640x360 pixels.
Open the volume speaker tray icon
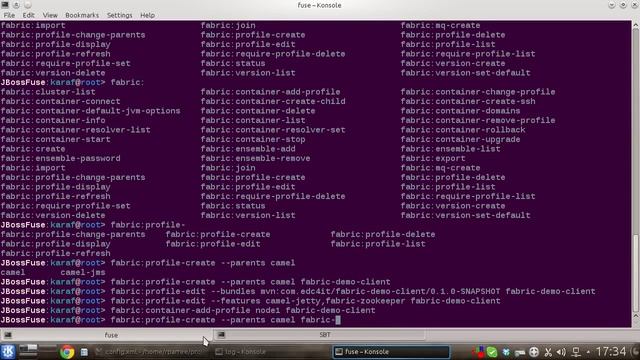pyautogui.click(x=562, y=352)
